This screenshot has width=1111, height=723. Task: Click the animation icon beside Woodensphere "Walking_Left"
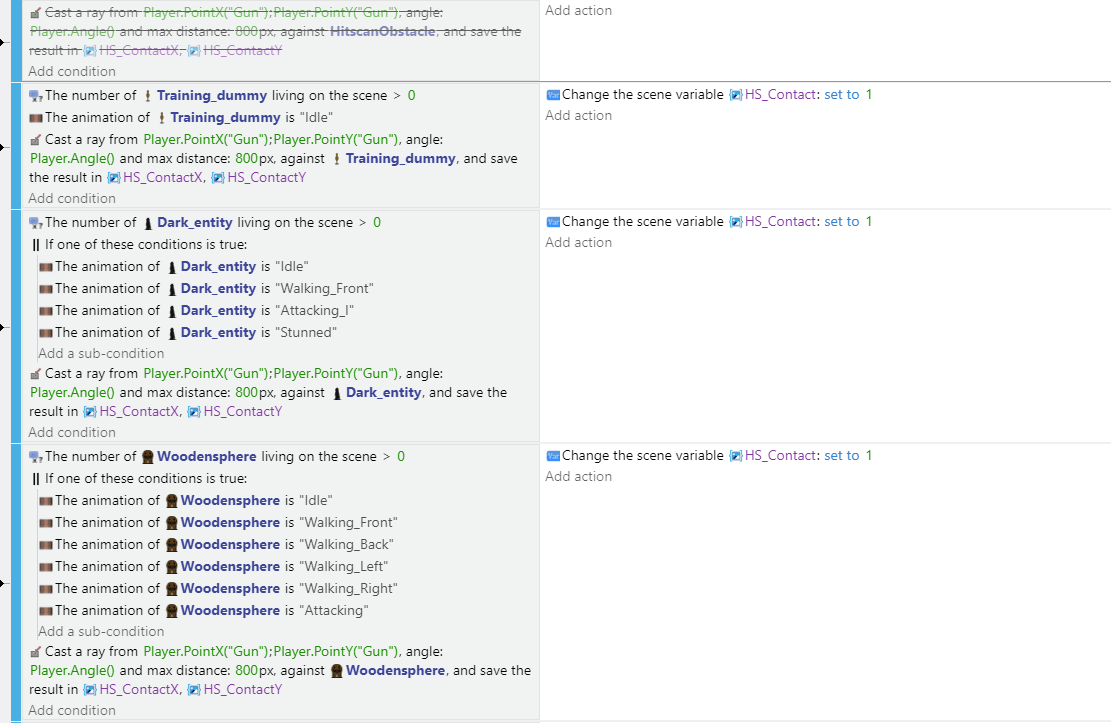coord(45,567)
